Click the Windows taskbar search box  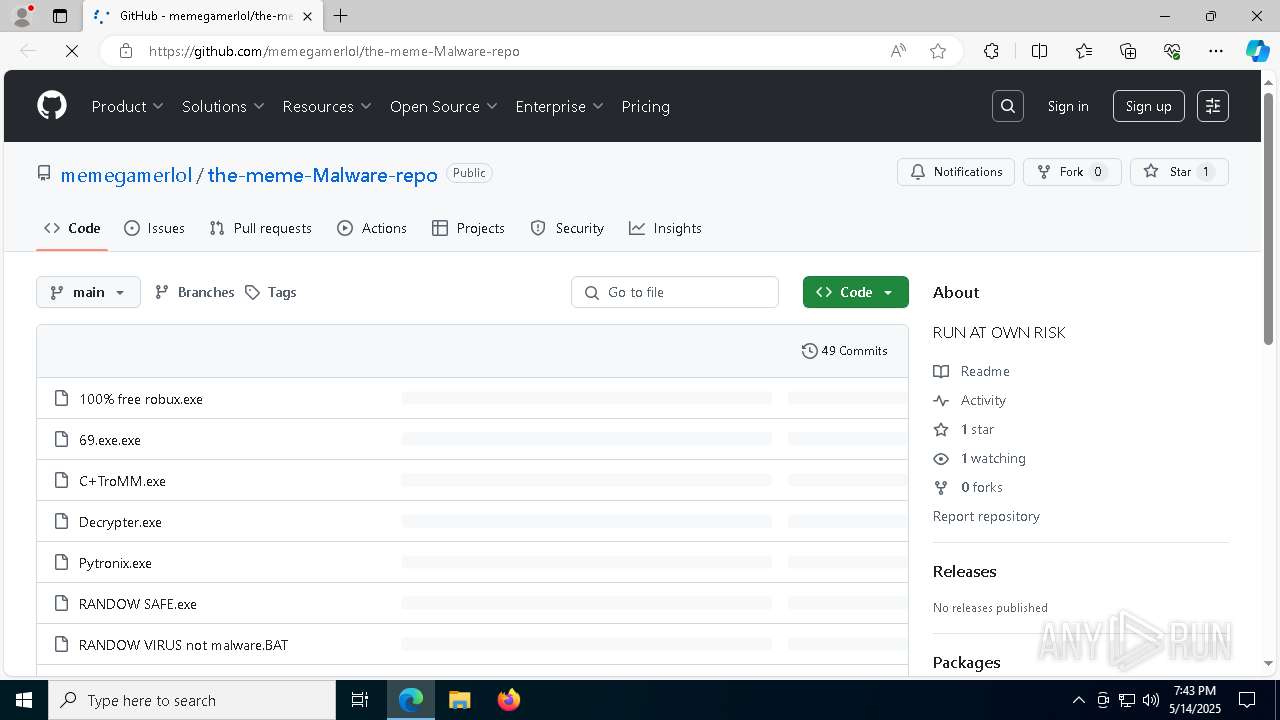tap(192, 700)
